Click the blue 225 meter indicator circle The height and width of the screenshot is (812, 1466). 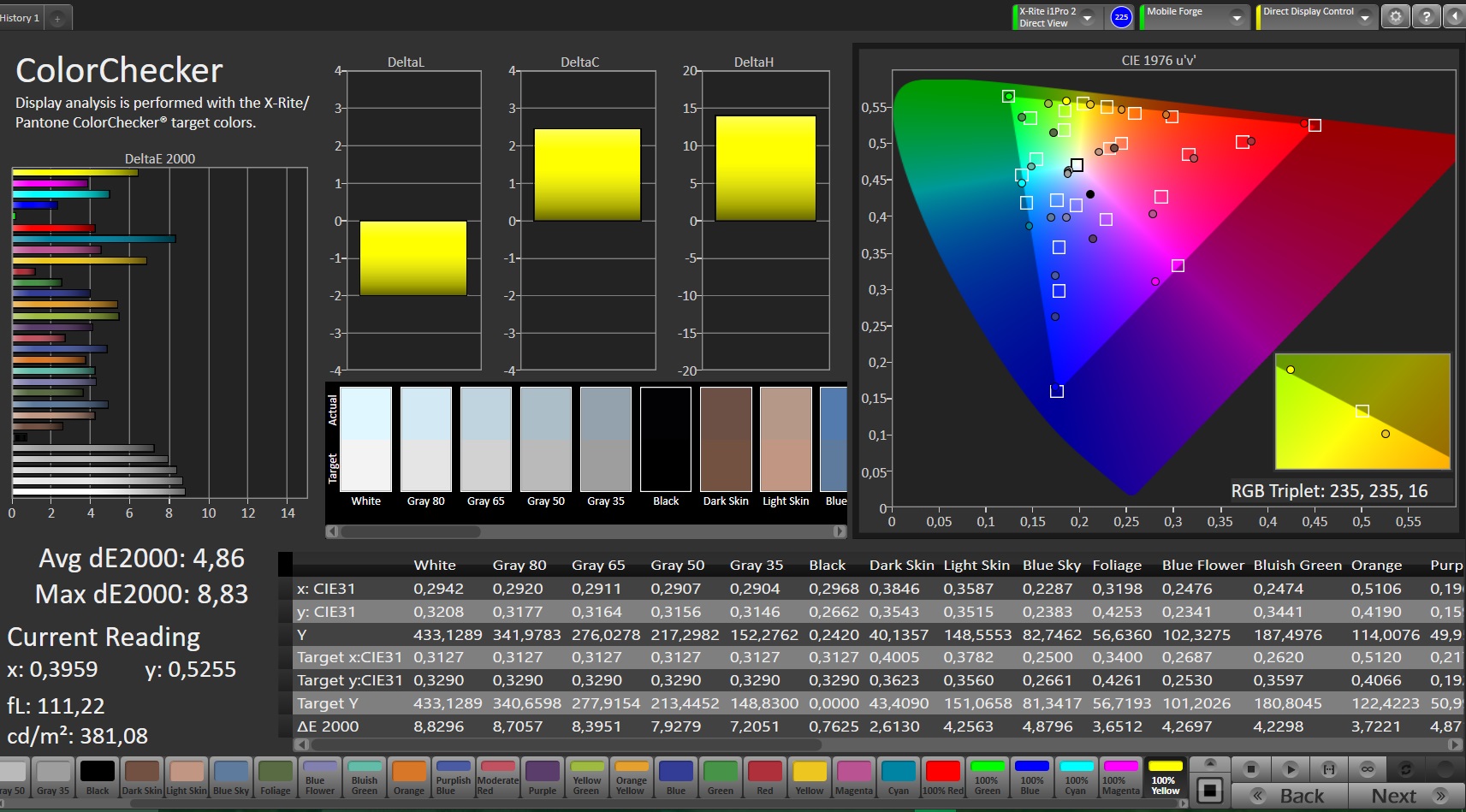point(1121,17)
